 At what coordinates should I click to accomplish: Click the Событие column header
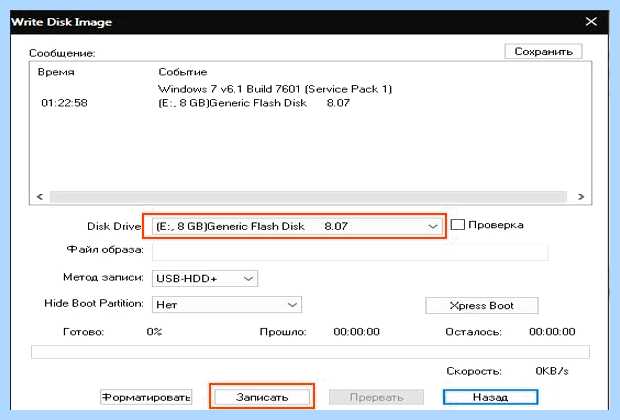click(x=183, y=72)
